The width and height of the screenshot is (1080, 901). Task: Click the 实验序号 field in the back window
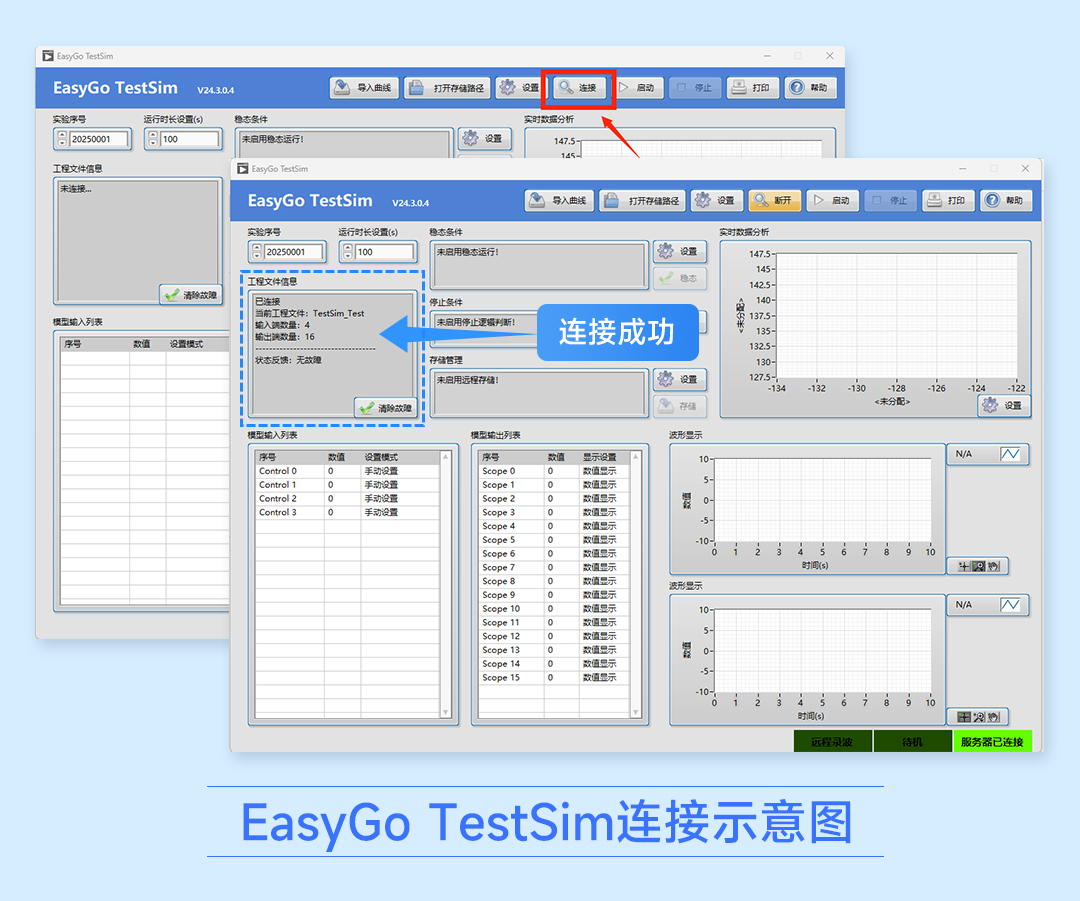(x=98, y=139)
